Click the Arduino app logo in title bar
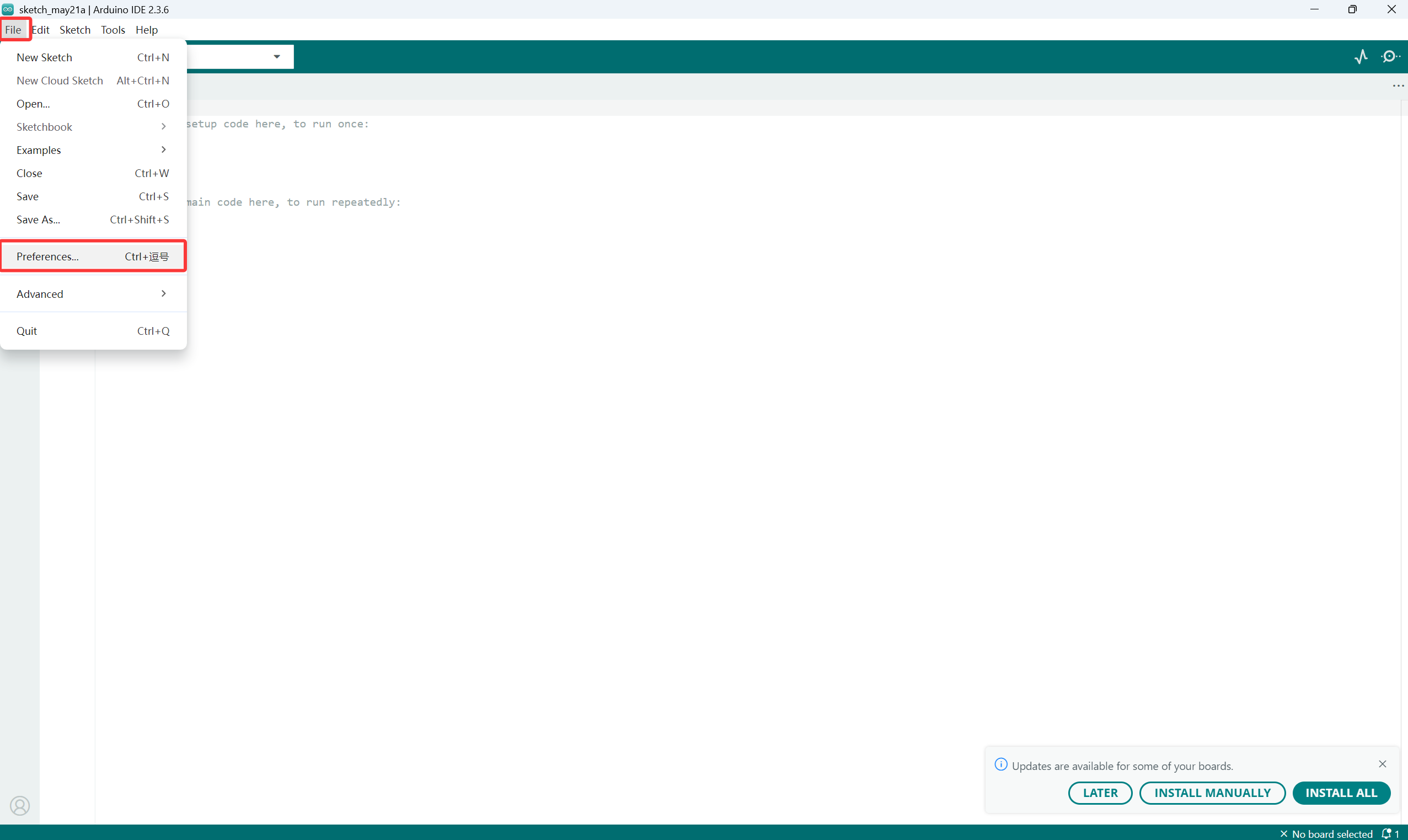This screenshot has width=1408, height=840. pyautogui.click(x=8, y=9)
